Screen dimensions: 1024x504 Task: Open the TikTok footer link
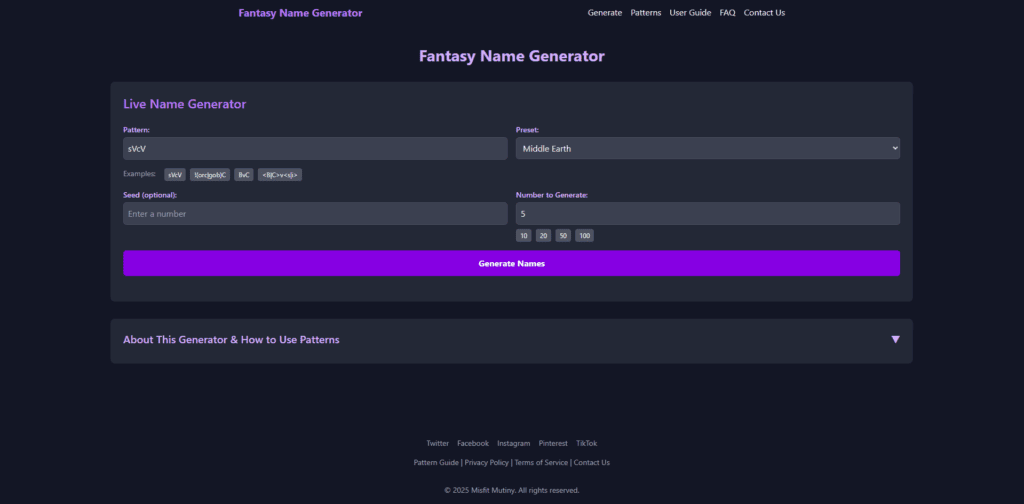[586, 443]
